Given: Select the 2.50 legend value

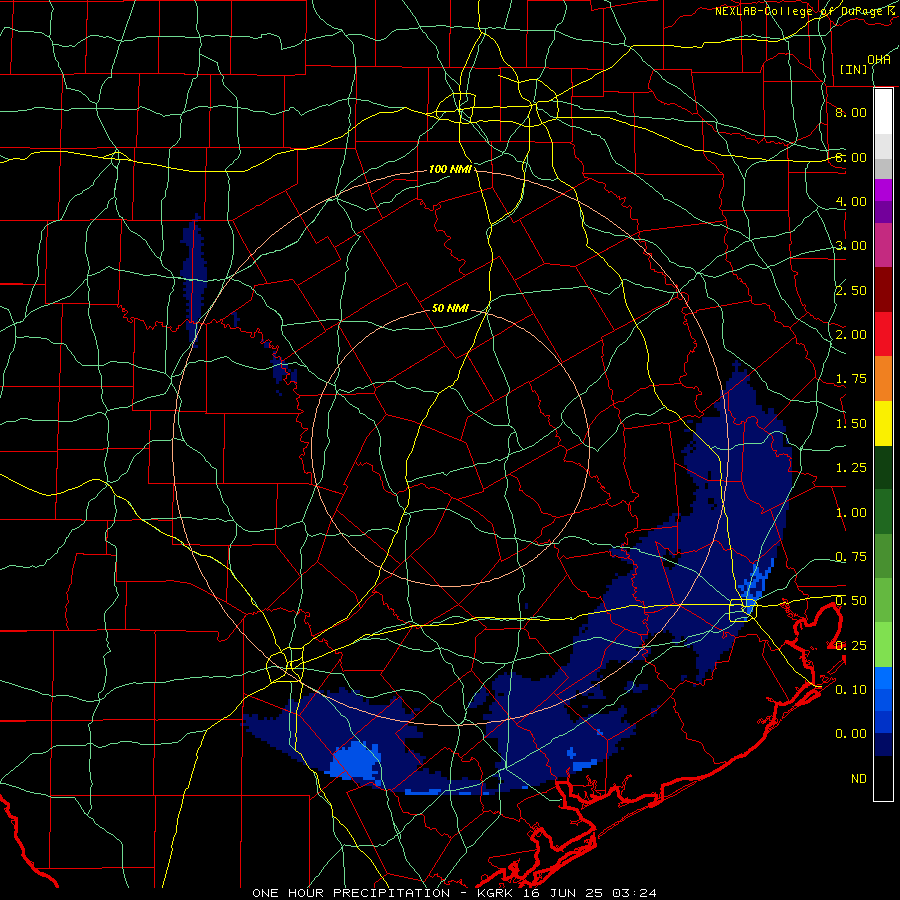Looking at the screenshot, I should click(851, 290).
